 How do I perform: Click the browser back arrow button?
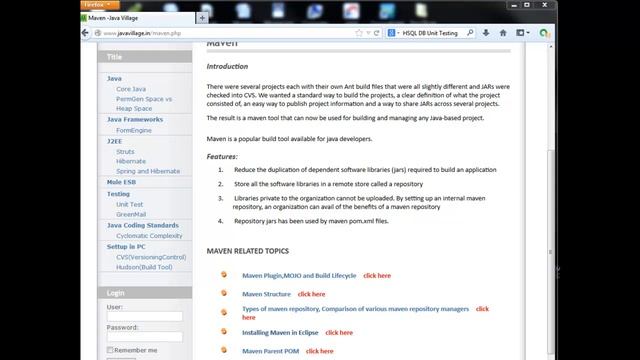click(x=85, y=33)
